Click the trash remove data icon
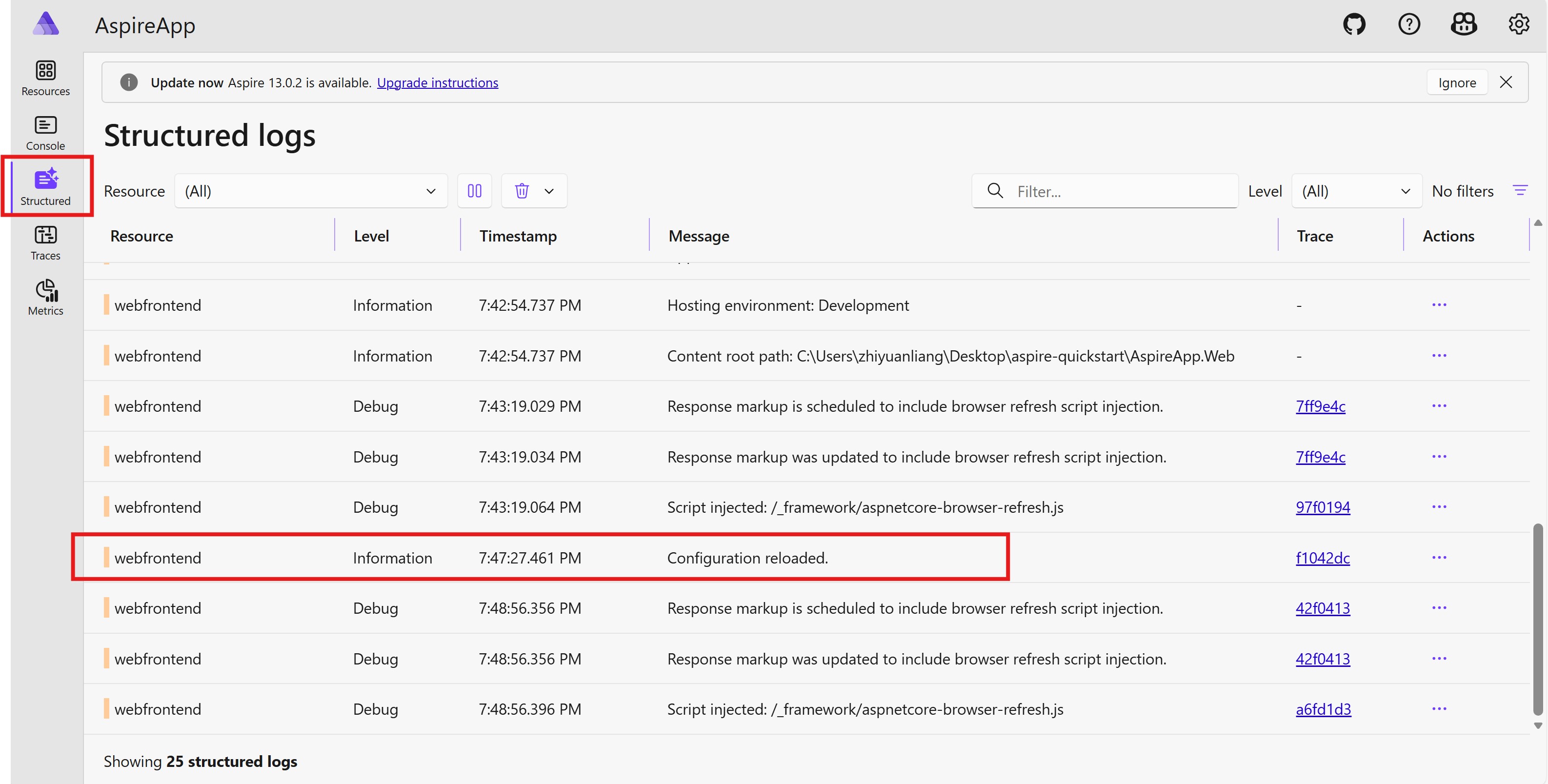Image resolution: width=1548 pixels, height=784 pixels. [x=522, y=191]
